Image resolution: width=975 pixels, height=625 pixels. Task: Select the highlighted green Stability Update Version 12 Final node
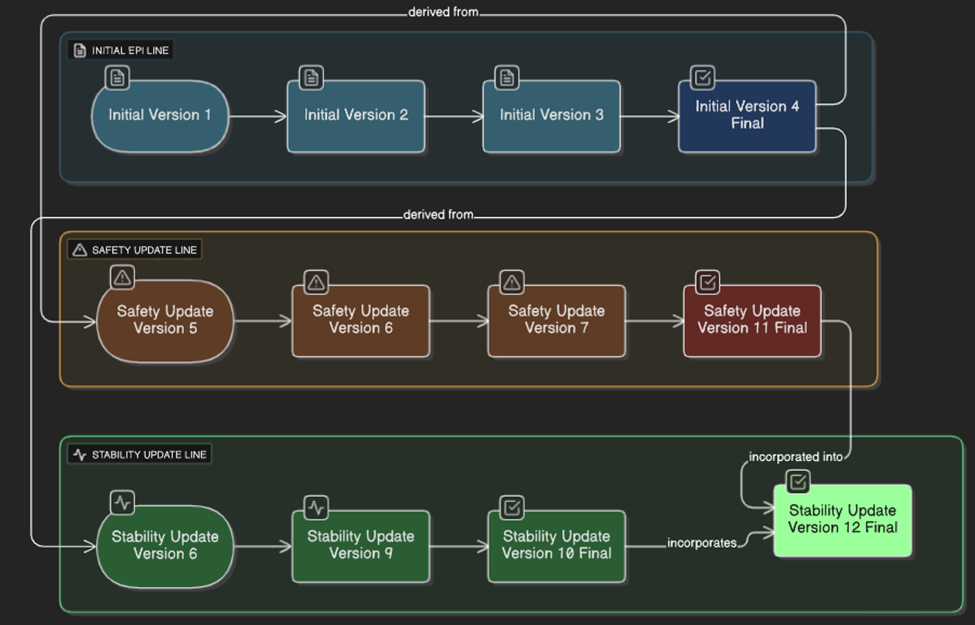(x=843, y=520)
